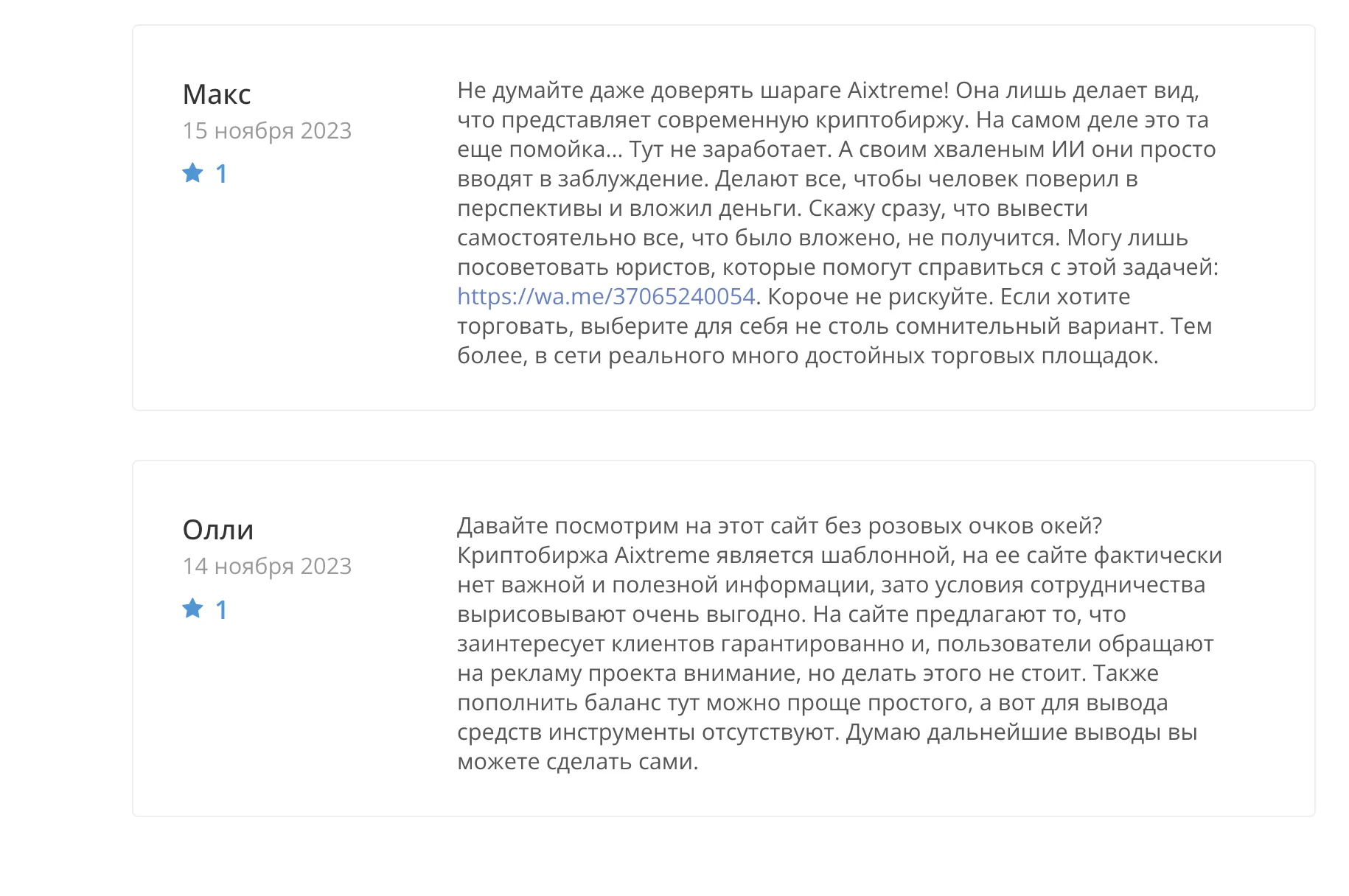Click the line starting 'посоветовать юристов'
The image size is (1349, 896).
click(x=838, y=267)
